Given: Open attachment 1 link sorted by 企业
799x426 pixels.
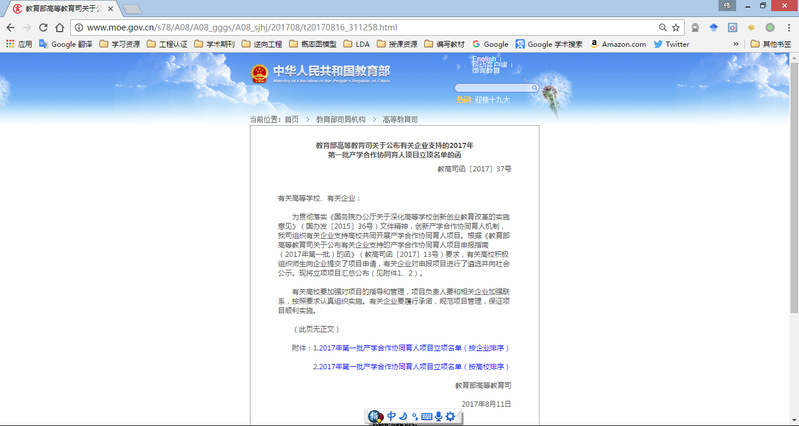Looking at the screenshot, I should 410,347.
